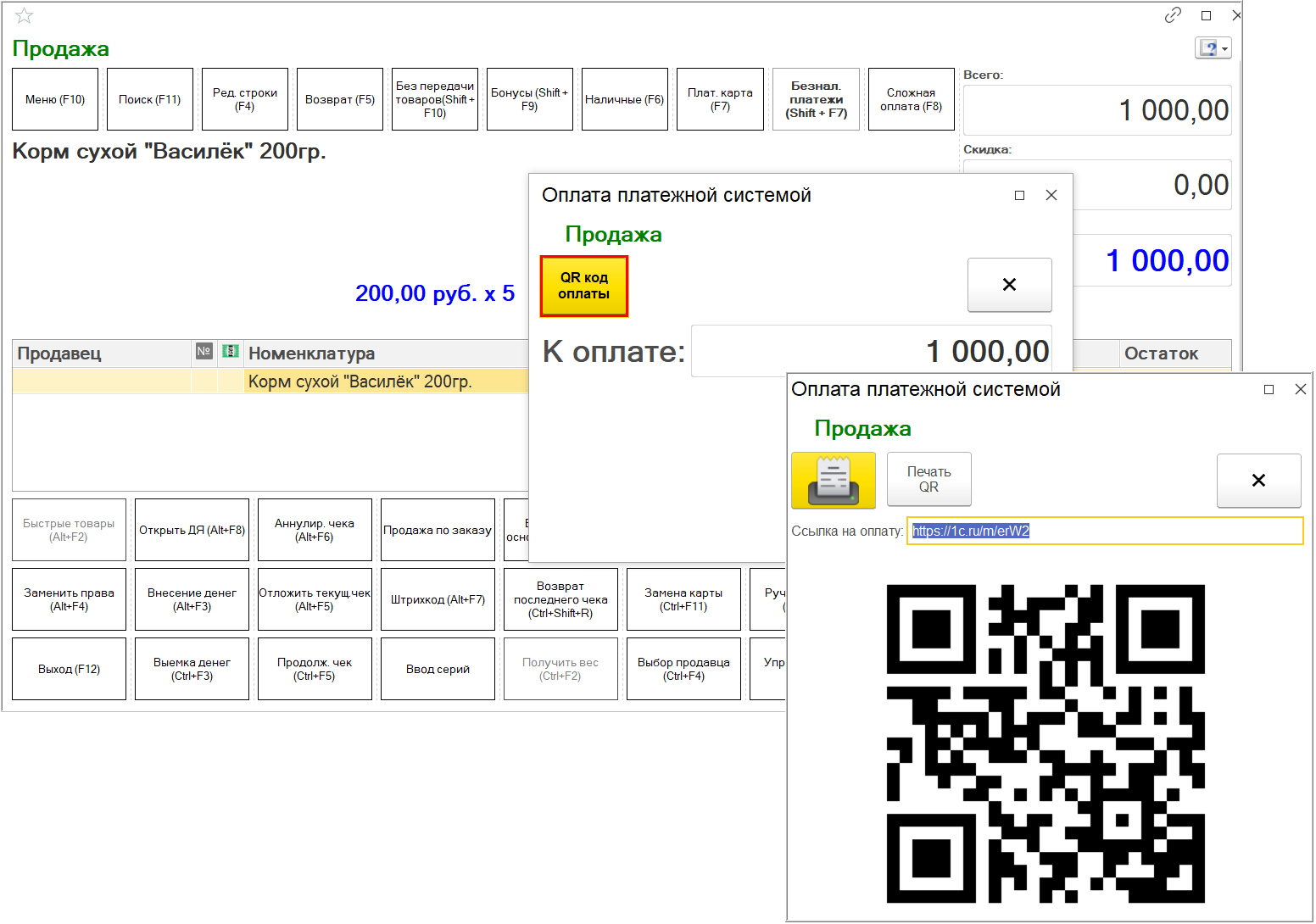The image size is (1316, 924).
Task: Click the Поиск (F11) button
Action: [x=150, y=99]
